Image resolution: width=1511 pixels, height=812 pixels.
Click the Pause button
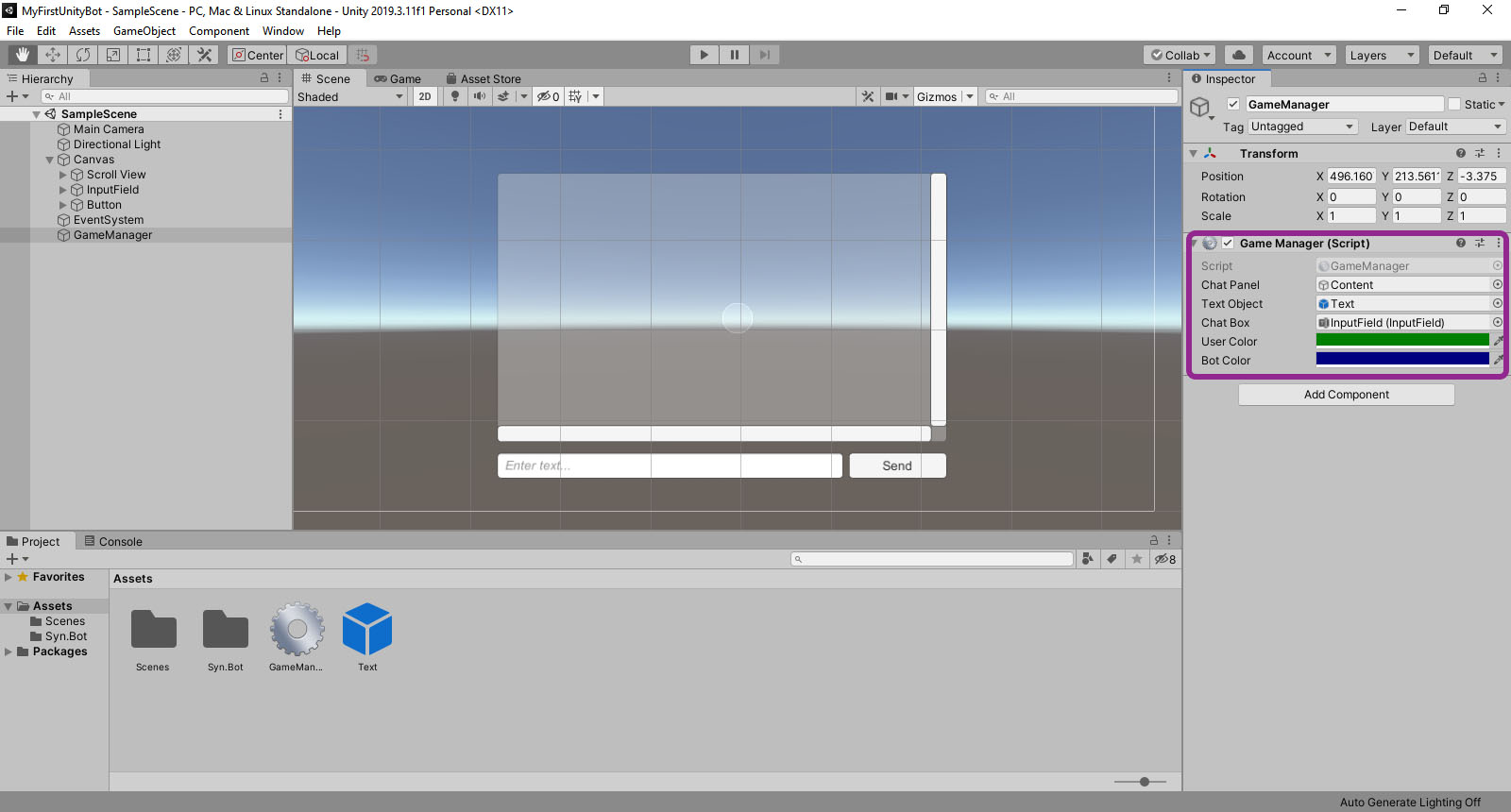pyautogui.click(x=734, y=55)
